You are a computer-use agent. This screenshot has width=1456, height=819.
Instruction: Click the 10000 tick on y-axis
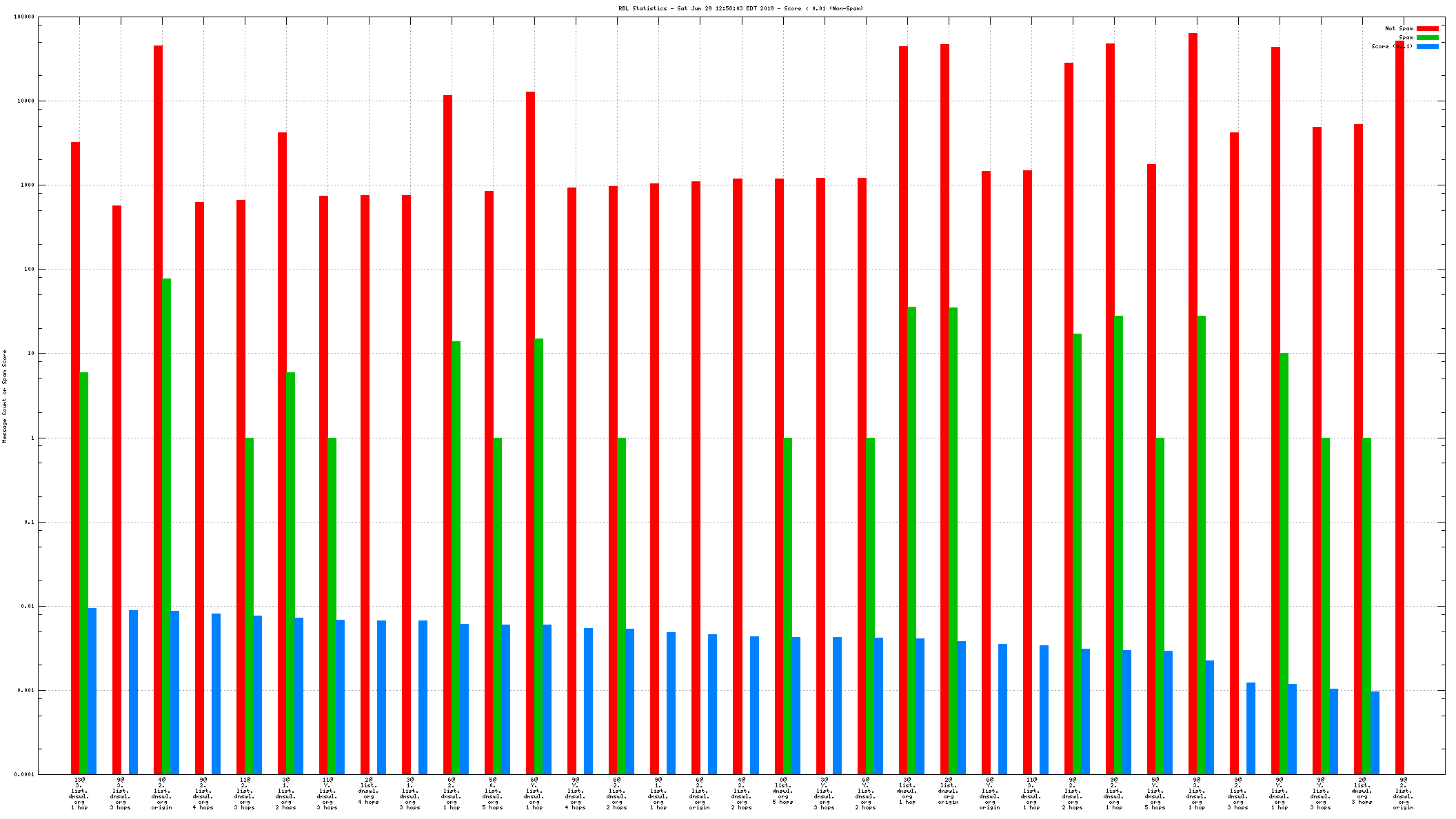click(x=26, y=101)
